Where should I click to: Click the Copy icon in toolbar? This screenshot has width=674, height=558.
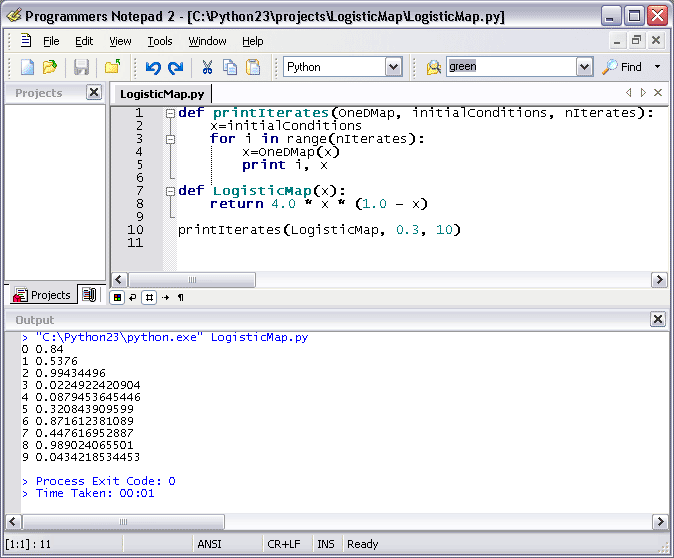230,67
